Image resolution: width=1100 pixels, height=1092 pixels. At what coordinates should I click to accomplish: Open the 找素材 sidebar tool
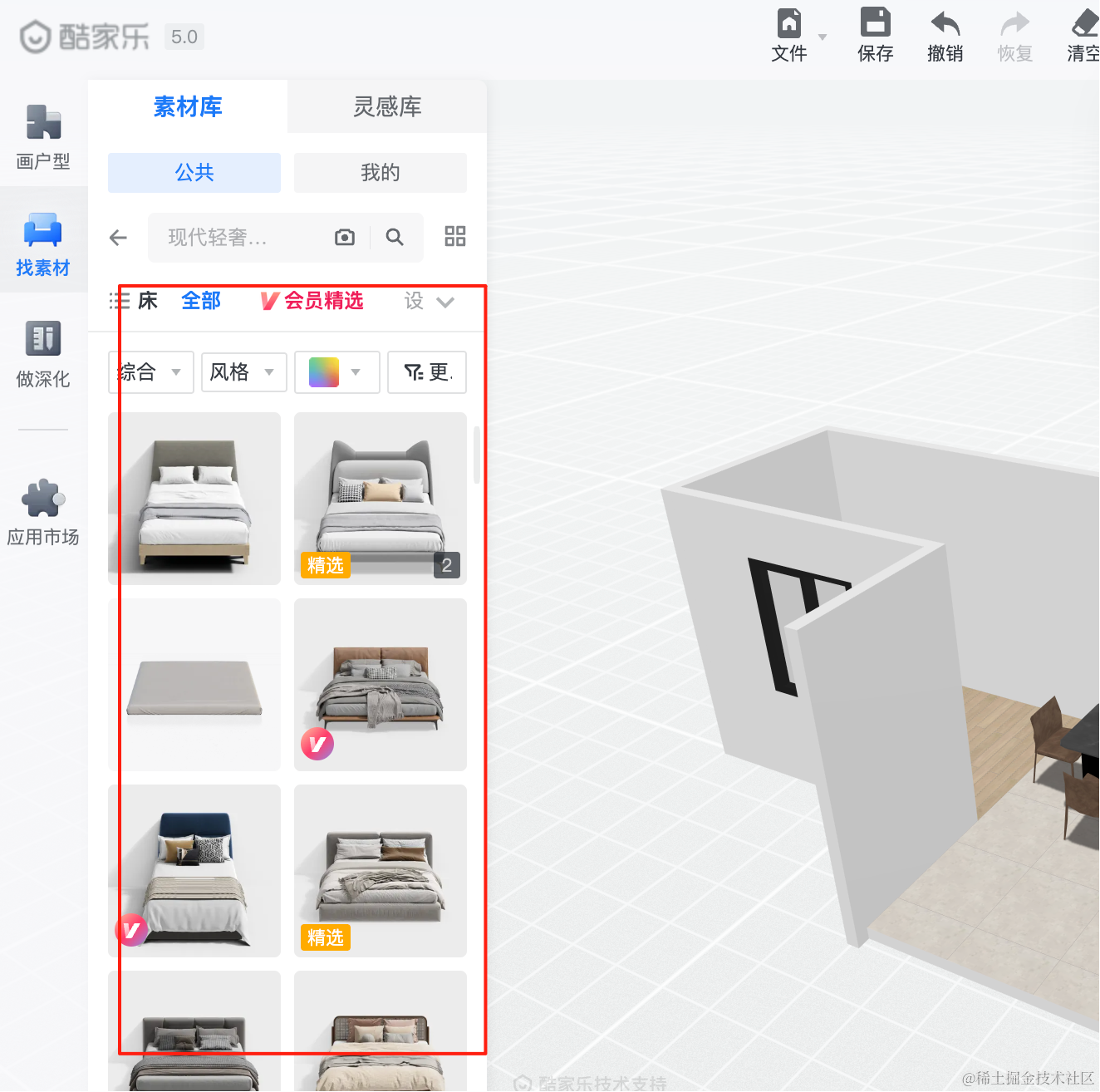tap(43, 243)
